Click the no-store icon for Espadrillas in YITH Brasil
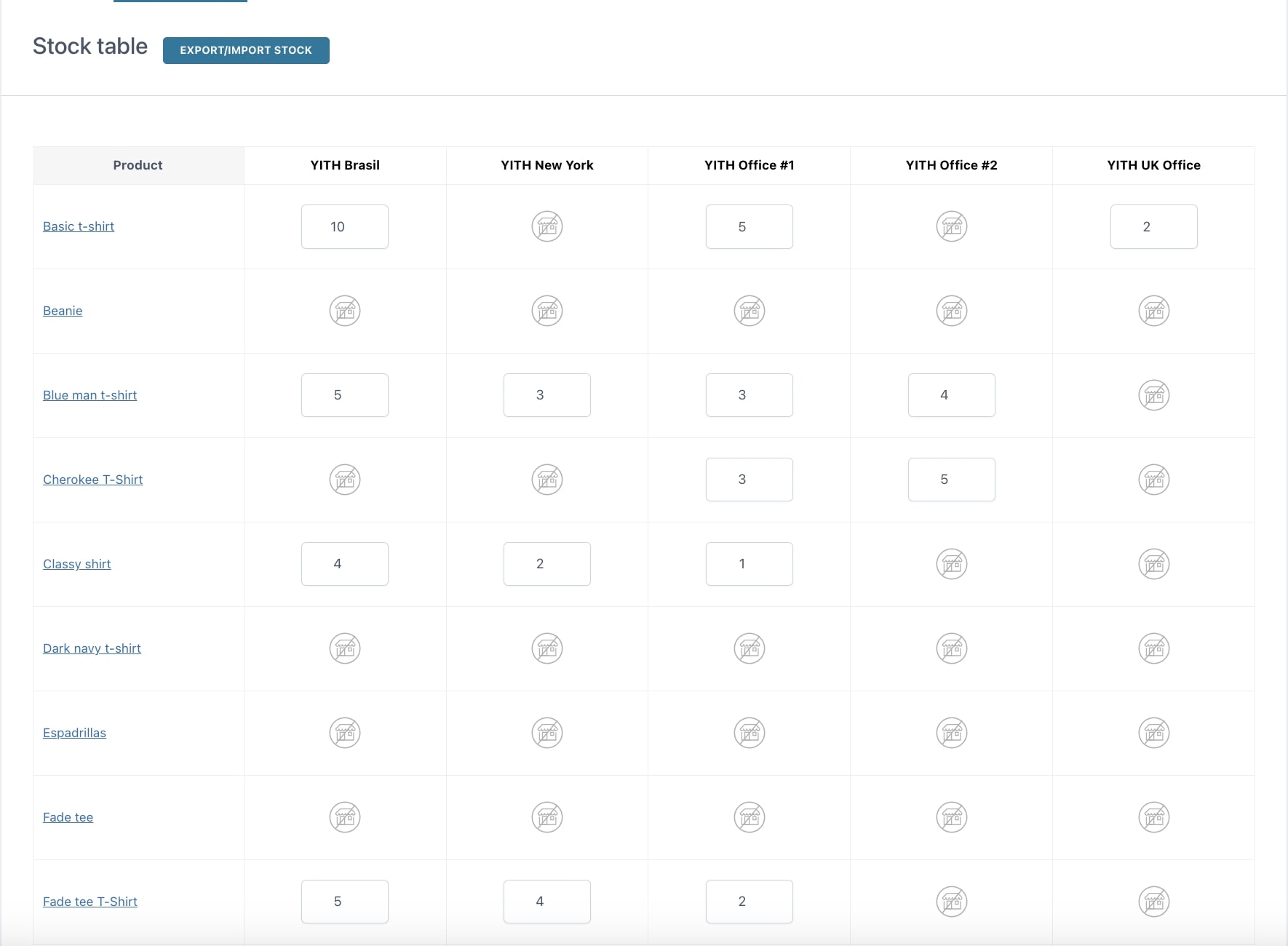 (x=345, y=733)
